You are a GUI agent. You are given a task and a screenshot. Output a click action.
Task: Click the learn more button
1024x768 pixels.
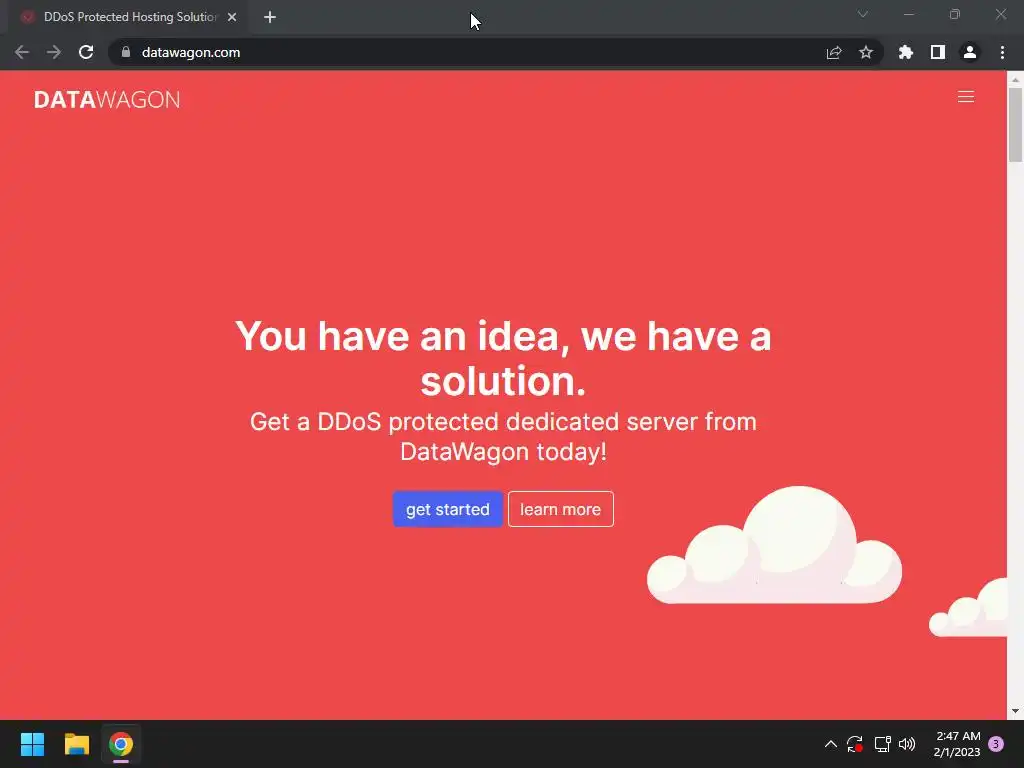pyautogui.click(x=560, y=509)
